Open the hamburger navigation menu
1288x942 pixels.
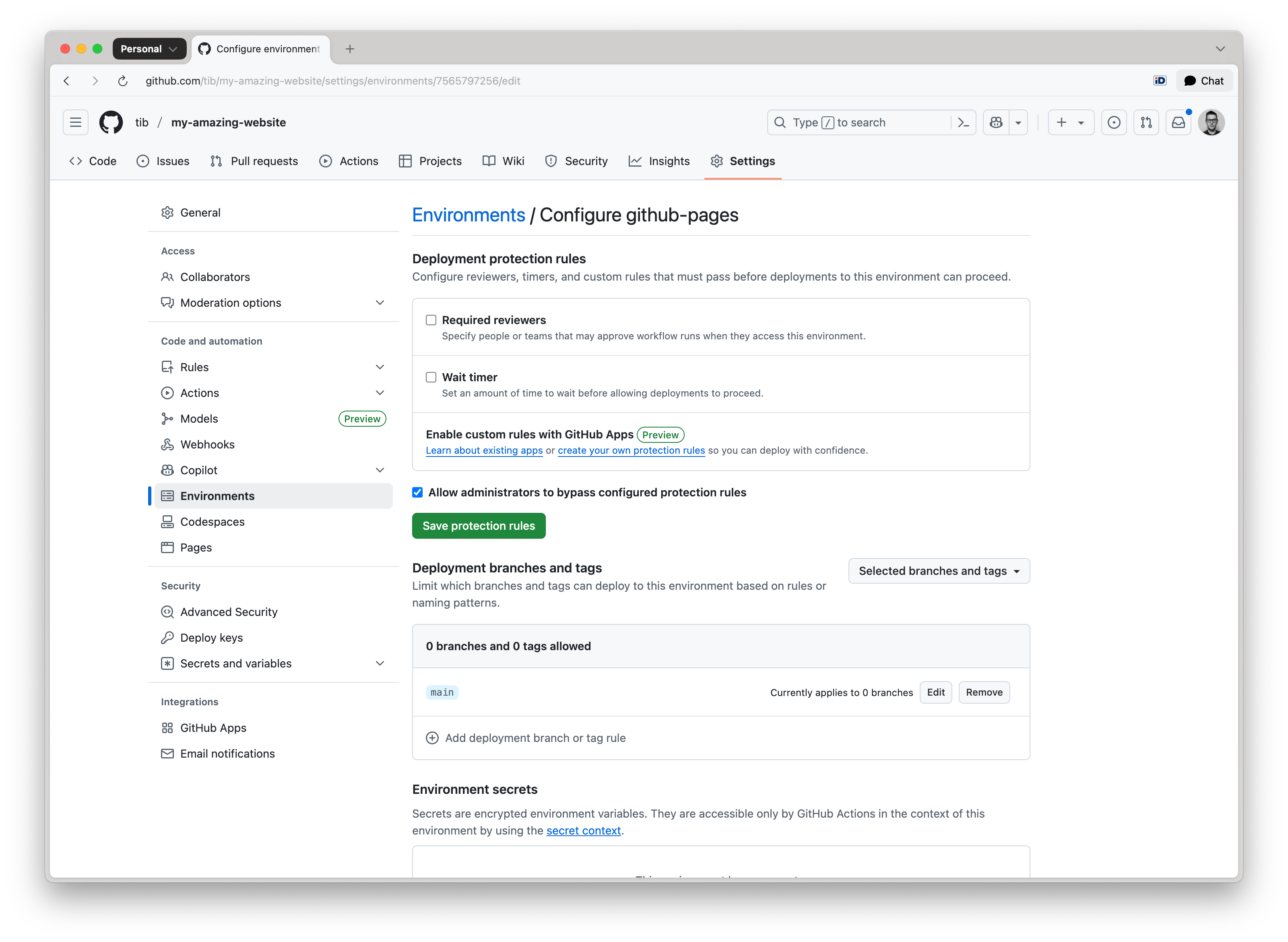[x=75, y=123]
